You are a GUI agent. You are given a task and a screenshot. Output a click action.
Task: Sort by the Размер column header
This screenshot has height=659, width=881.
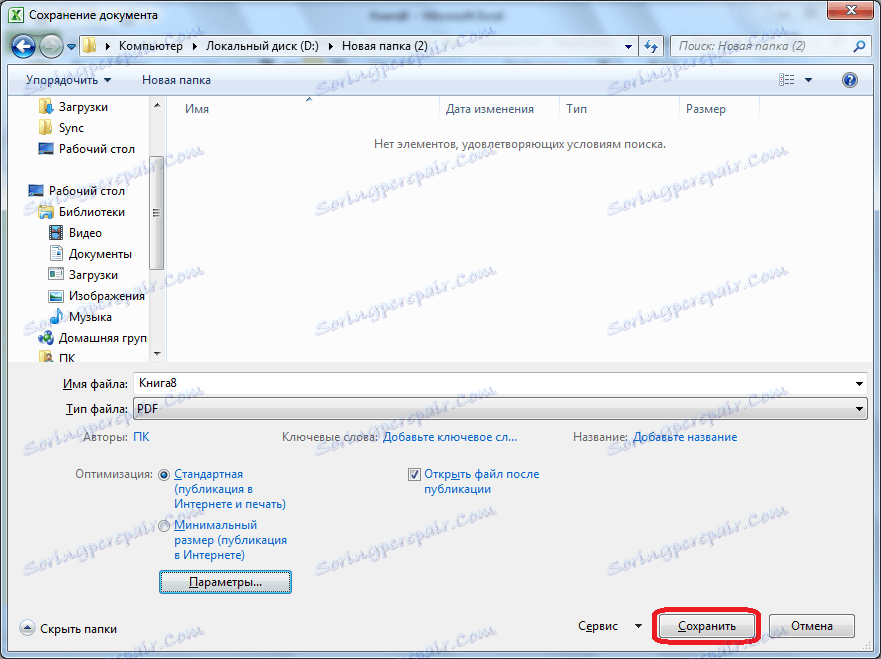(x=706, y=109)
